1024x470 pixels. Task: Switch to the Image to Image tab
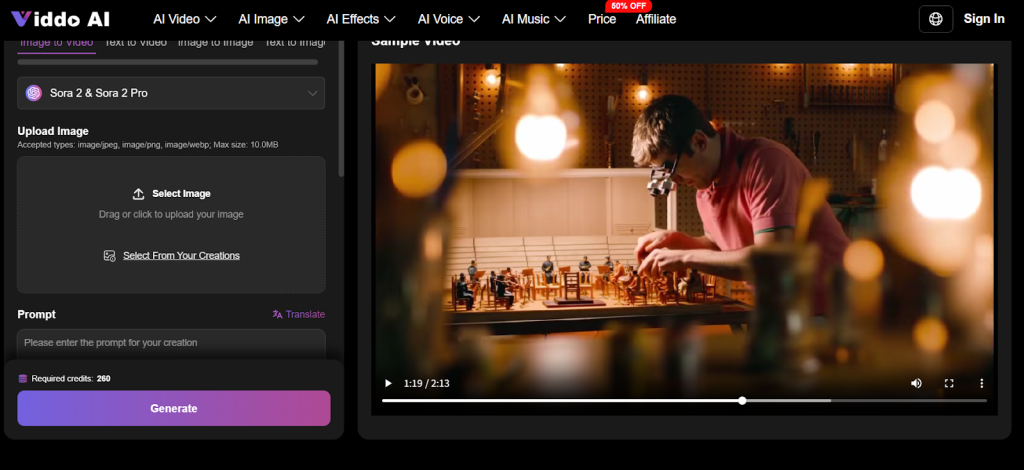tap(215, 42)
